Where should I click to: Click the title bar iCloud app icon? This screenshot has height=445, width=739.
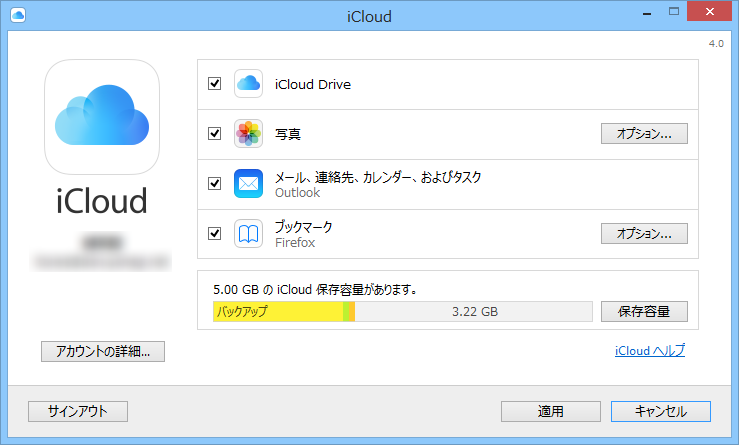pos(18,16)
